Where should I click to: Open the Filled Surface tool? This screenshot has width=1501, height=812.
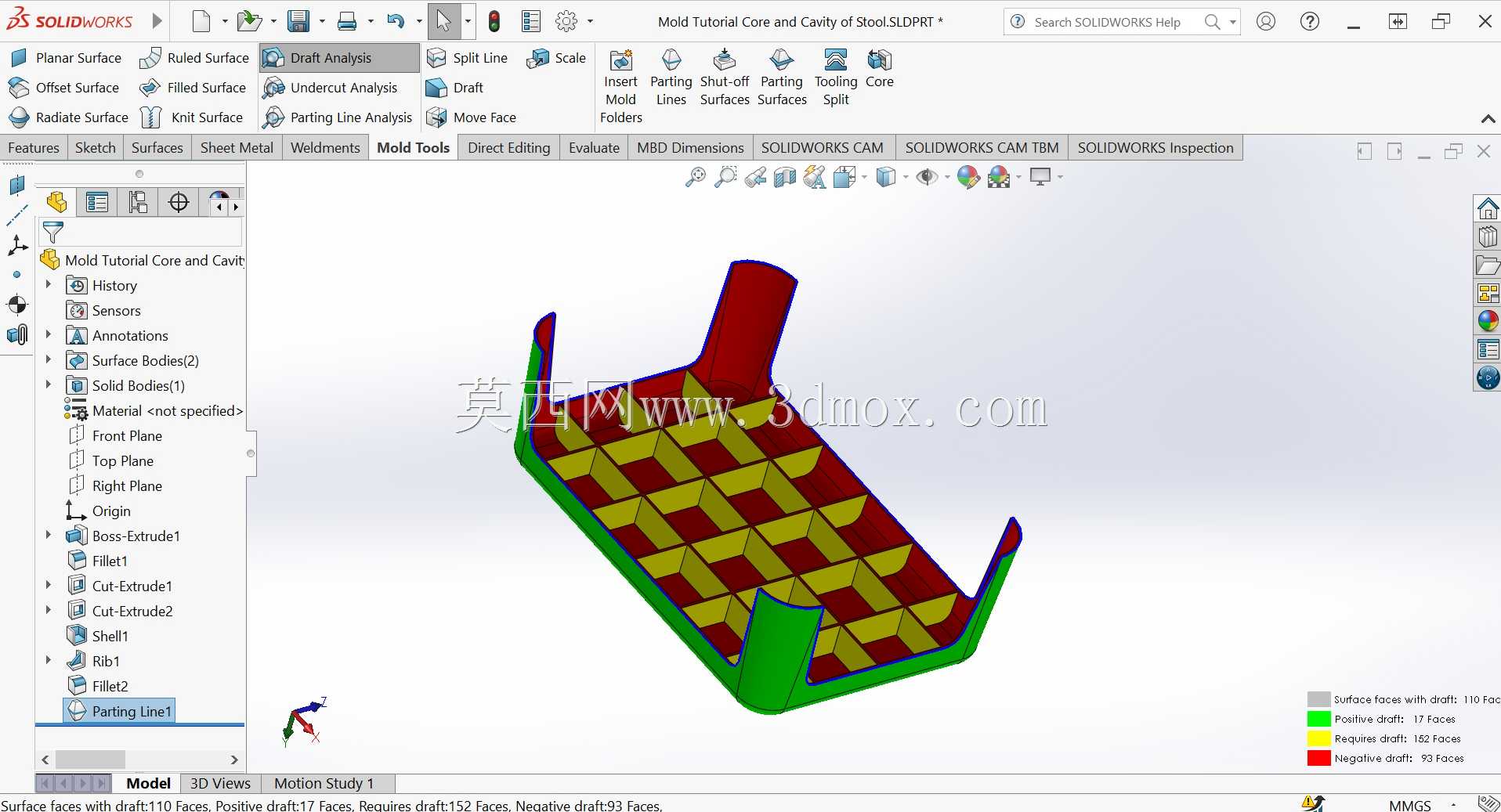click(193, 88)
